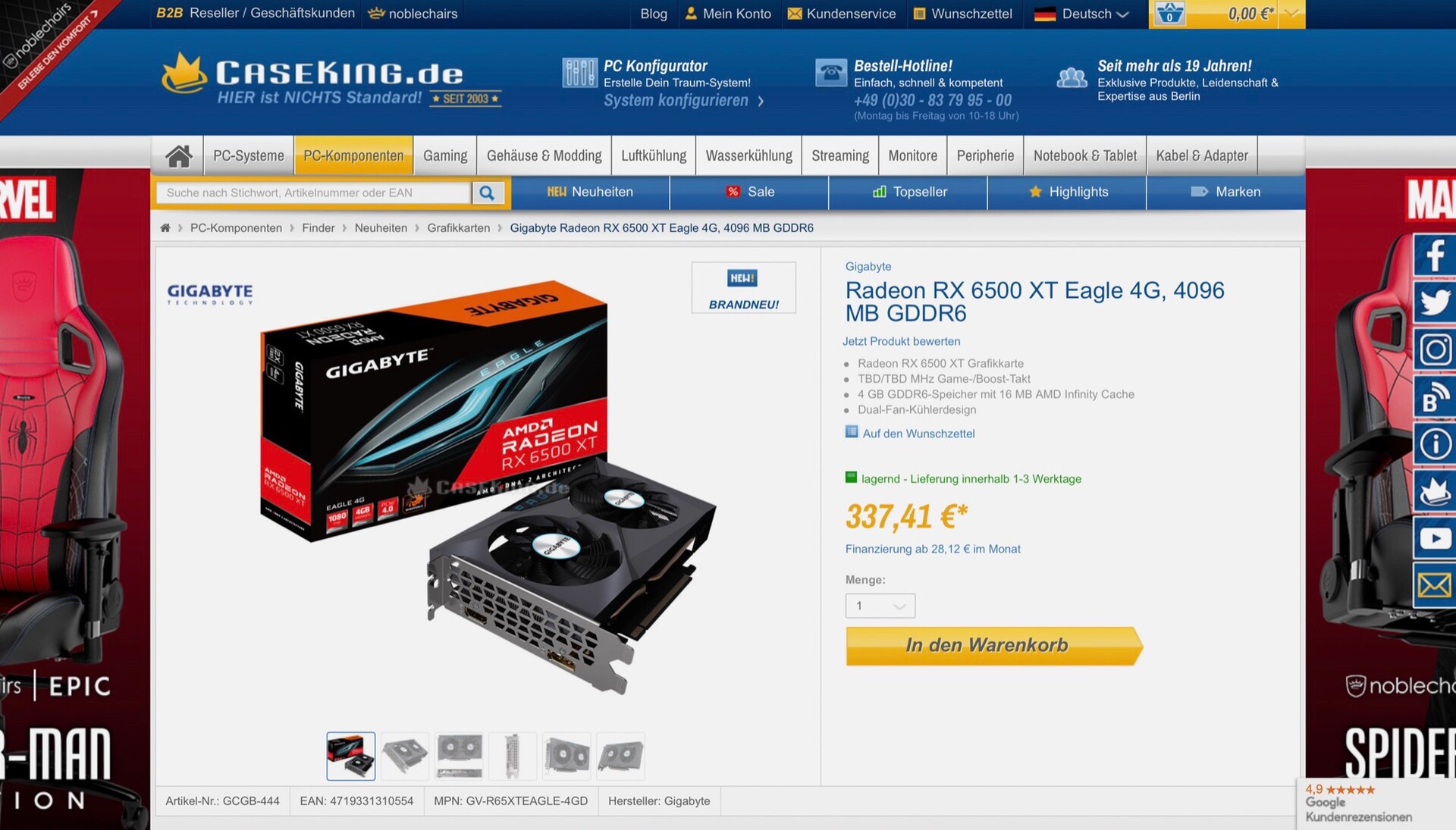The image size is (1456, 830).
Task: Select the Wasserkühlung menu tab
Action: tap(748, 155)
